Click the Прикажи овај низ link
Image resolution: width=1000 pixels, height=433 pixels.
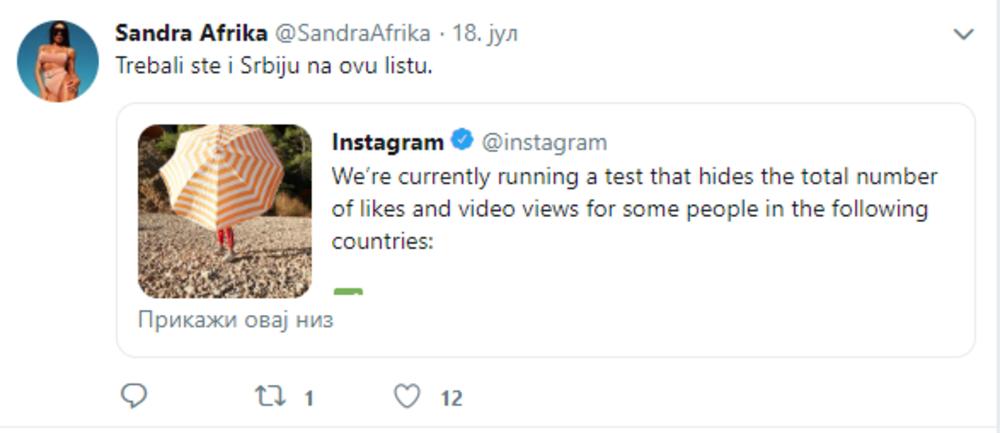[235, 321]
